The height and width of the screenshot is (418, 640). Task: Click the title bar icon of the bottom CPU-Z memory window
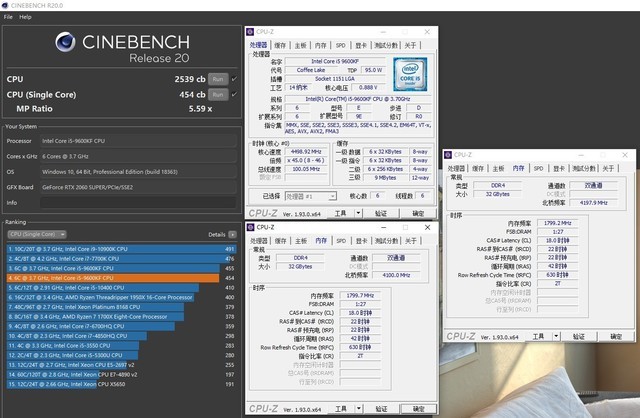pyautogui.click(x=251, y=227)
